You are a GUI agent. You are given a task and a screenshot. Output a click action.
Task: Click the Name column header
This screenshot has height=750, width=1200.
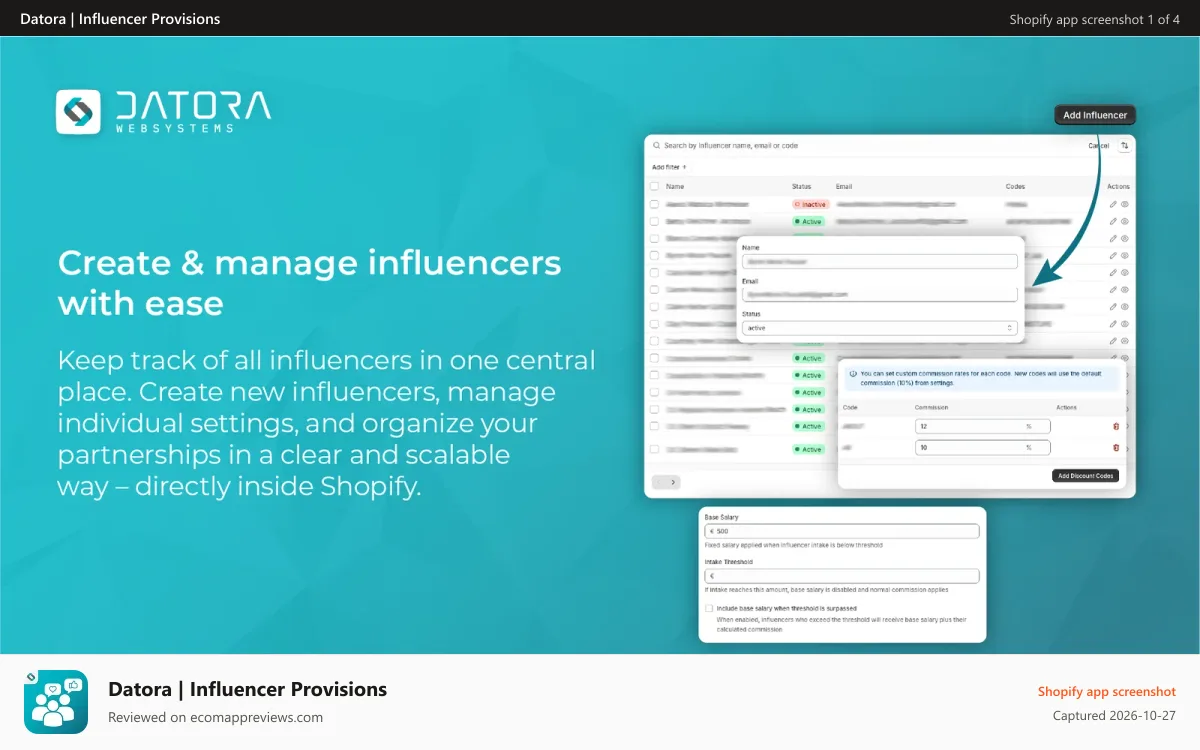(675, 186)
